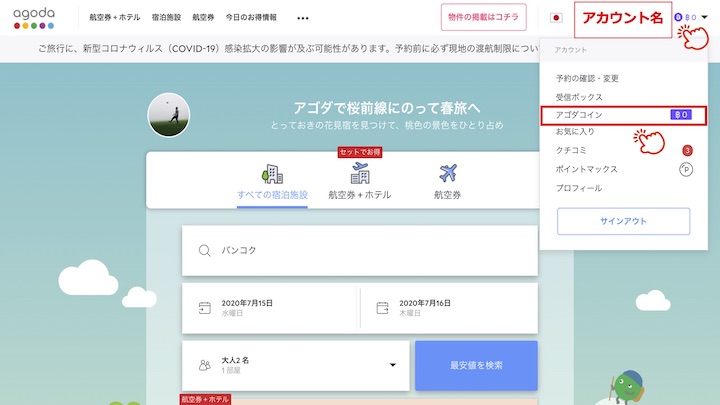Open the 宿泊施設 top menu item
Viewport: 720px width, 405px height.
(x=166, y=17)
